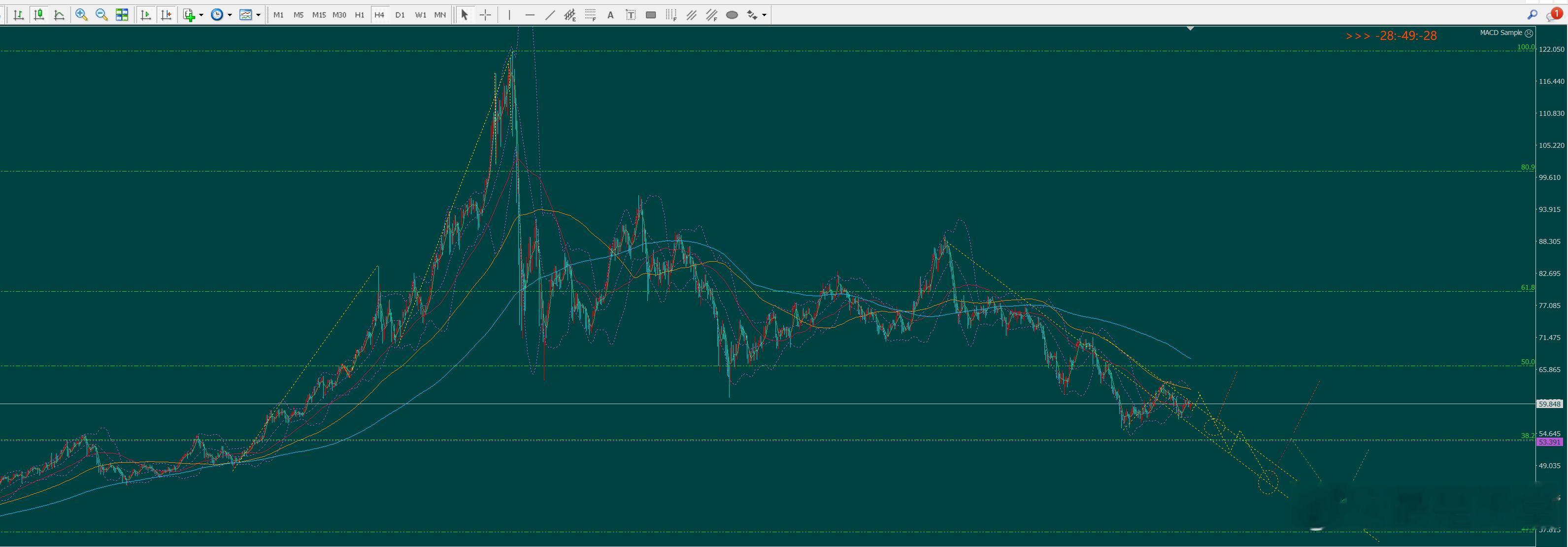Select the H1 timeframe

359,15
